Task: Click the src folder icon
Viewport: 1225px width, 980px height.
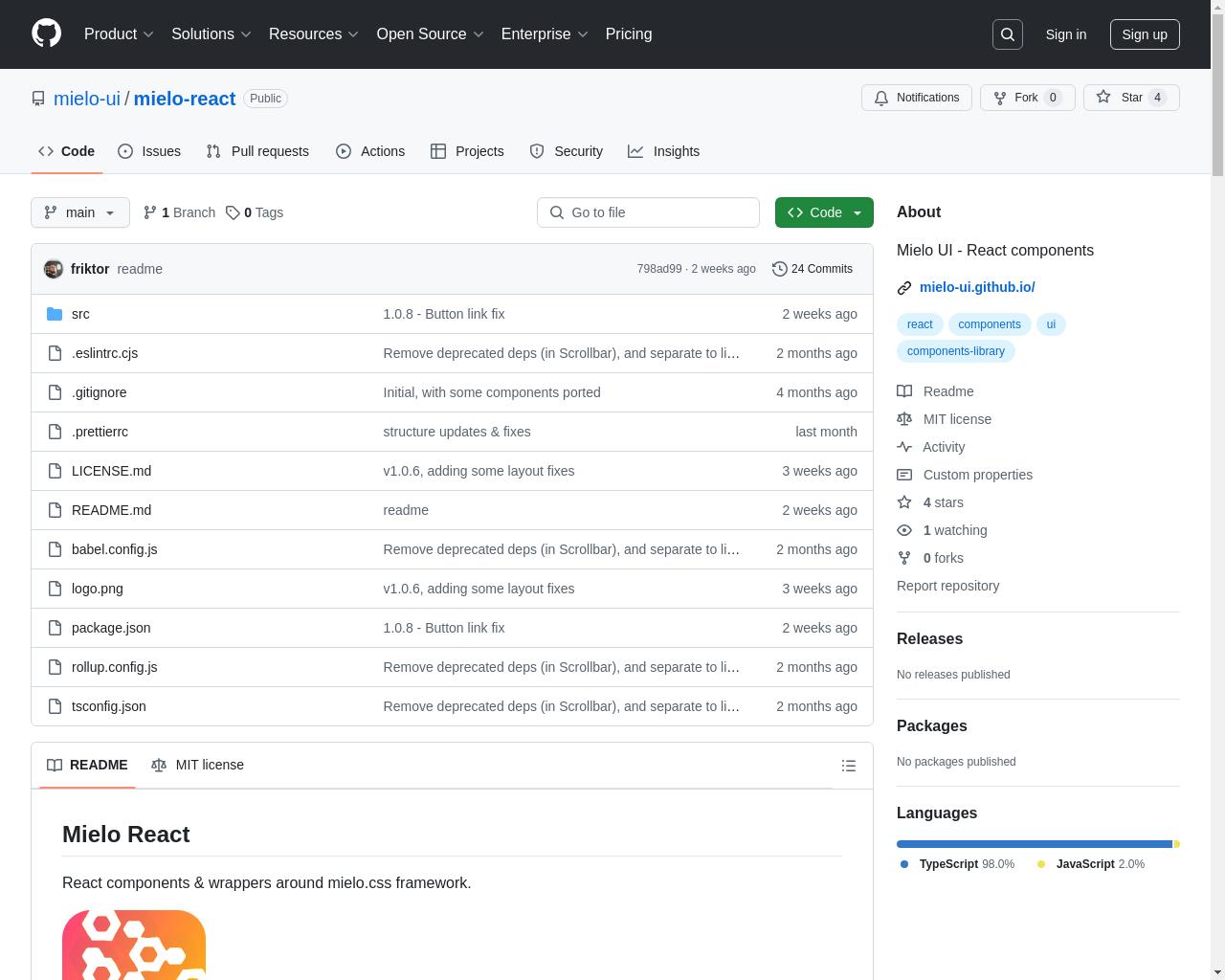Action: click(x=55, y=314)
